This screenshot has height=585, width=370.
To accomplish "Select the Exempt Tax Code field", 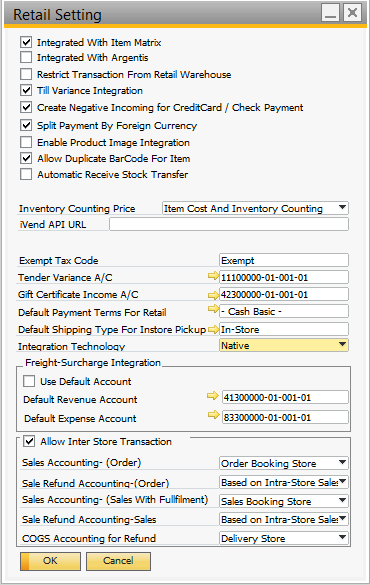I will click(284, 260).
